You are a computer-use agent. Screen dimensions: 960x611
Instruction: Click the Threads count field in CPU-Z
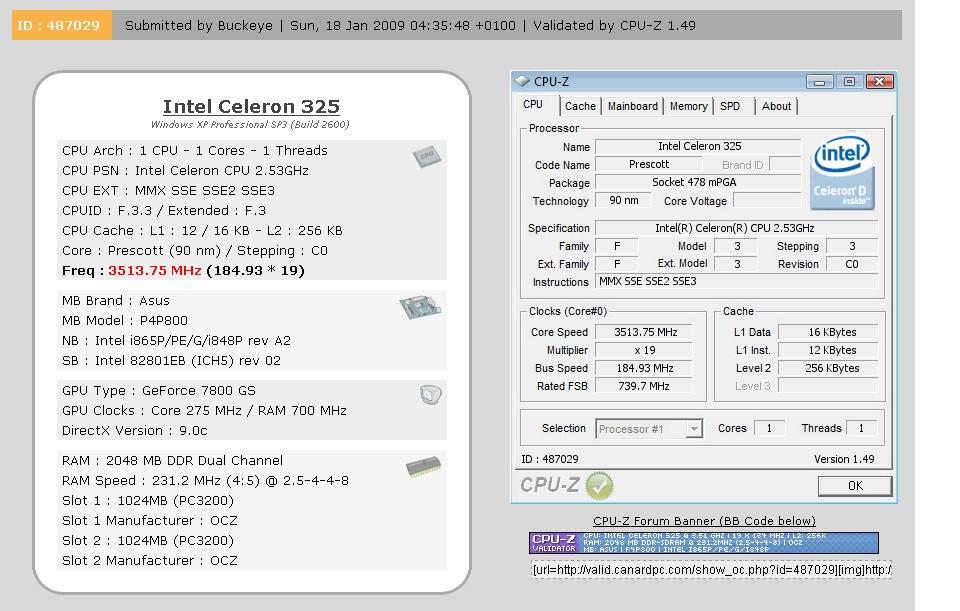point(861,428)
